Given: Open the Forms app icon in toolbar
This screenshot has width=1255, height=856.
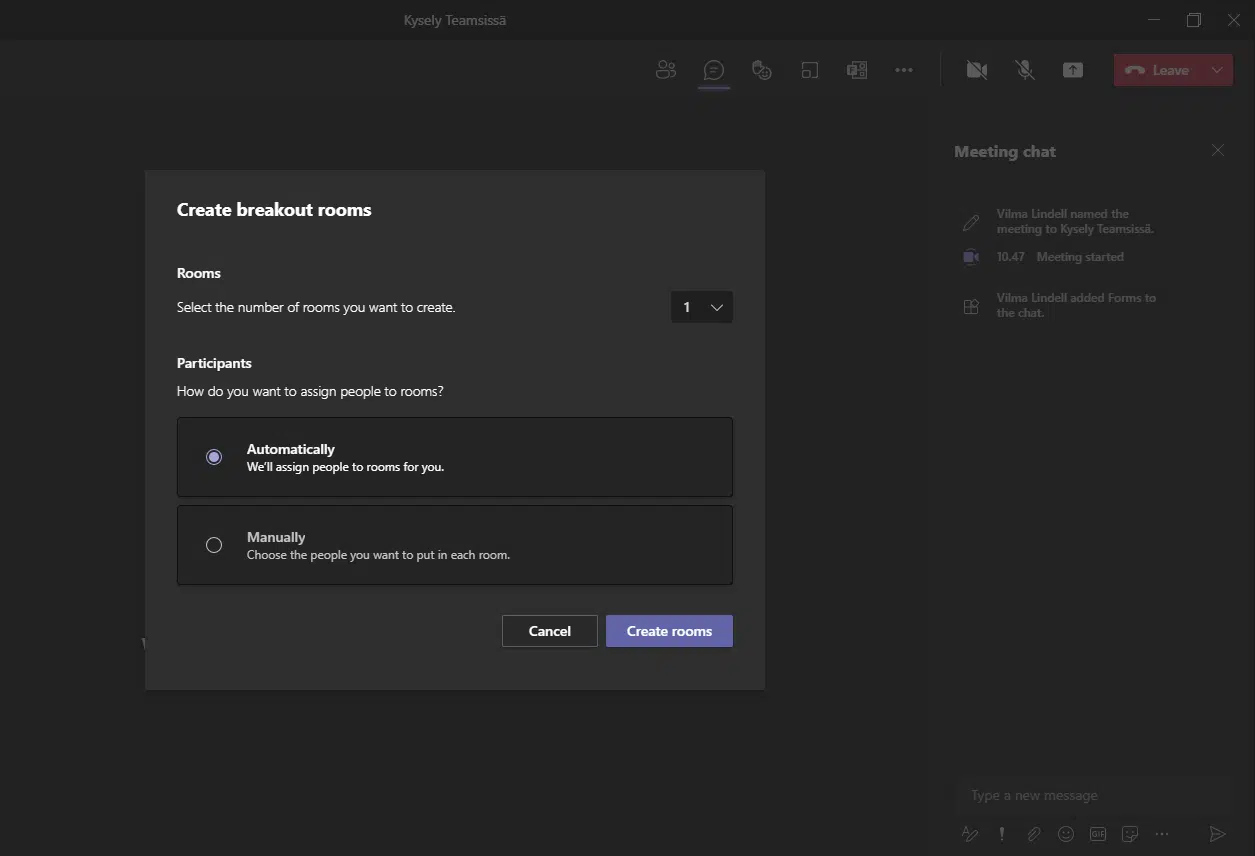Looking at the screenshot, I should click(x=857, y=70).
